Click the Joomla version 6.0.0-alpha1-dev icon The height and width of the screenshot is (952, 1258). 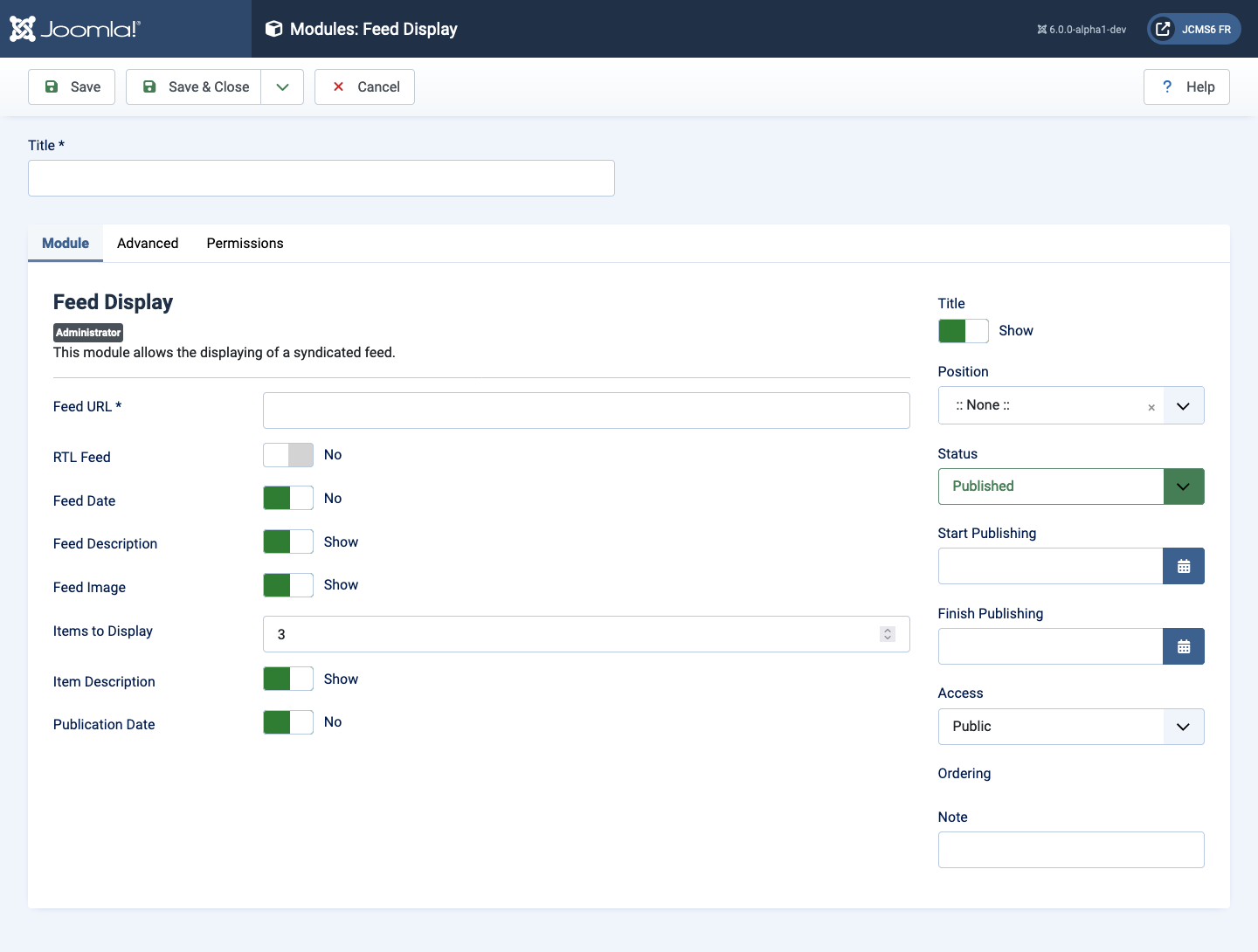tap(1041, 30)
